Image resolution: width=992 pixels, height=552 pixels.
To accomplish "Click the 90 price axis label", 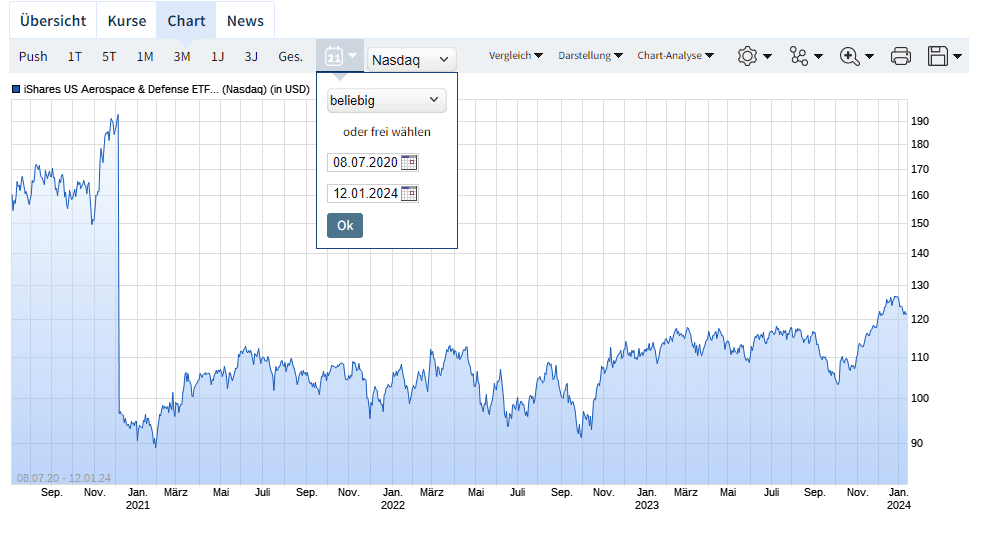I will 917,443.
